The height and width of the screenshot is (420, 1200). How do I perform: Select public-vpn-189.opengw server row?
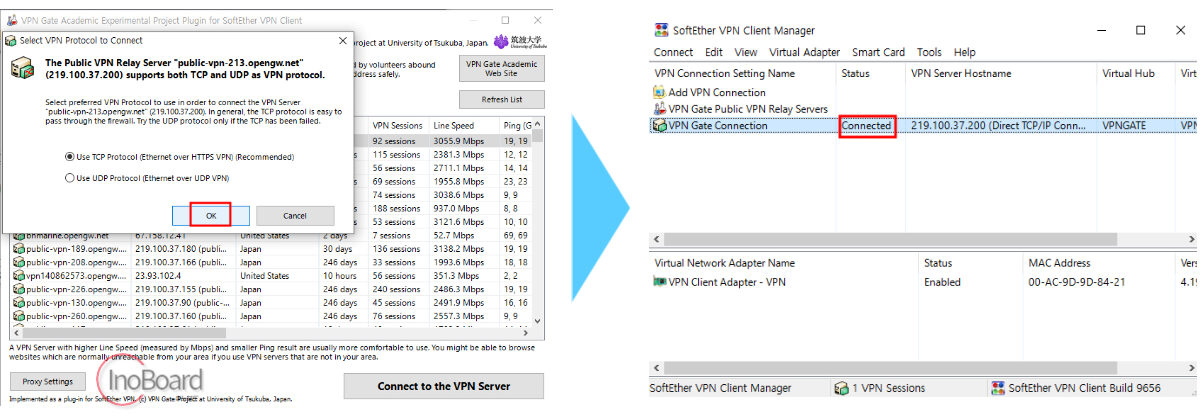pos(270,248)
